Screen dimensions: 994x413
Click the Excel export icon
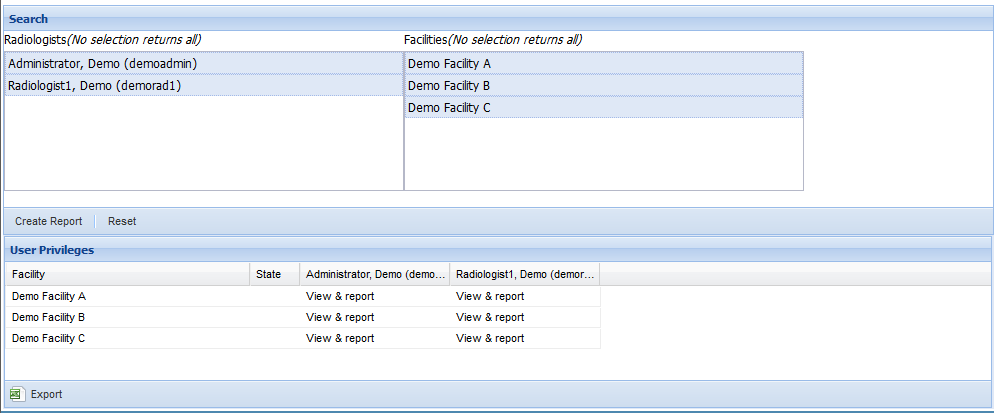click(16, 394)
